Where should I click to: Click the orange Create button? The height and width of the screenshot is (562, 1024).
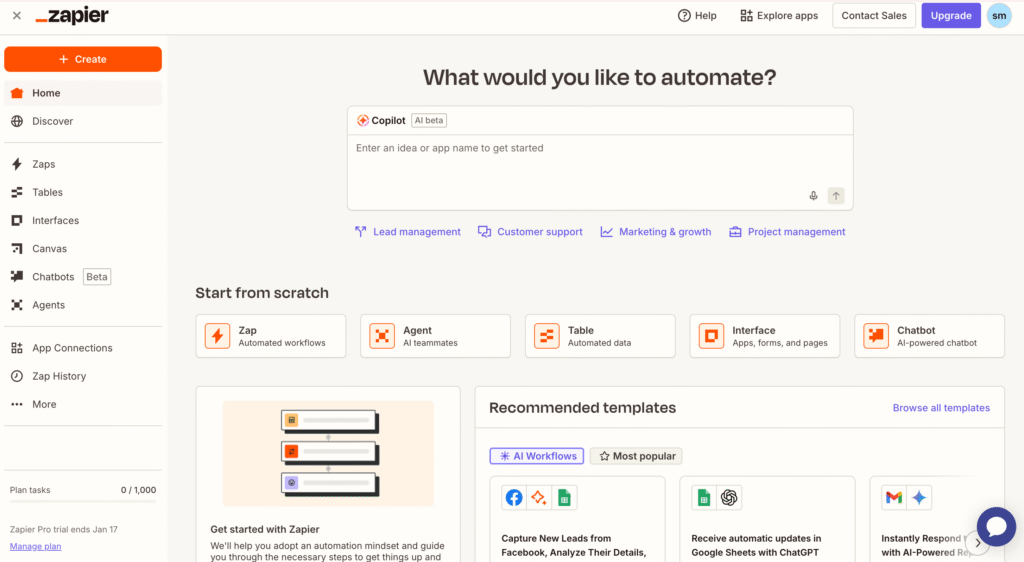83,59
